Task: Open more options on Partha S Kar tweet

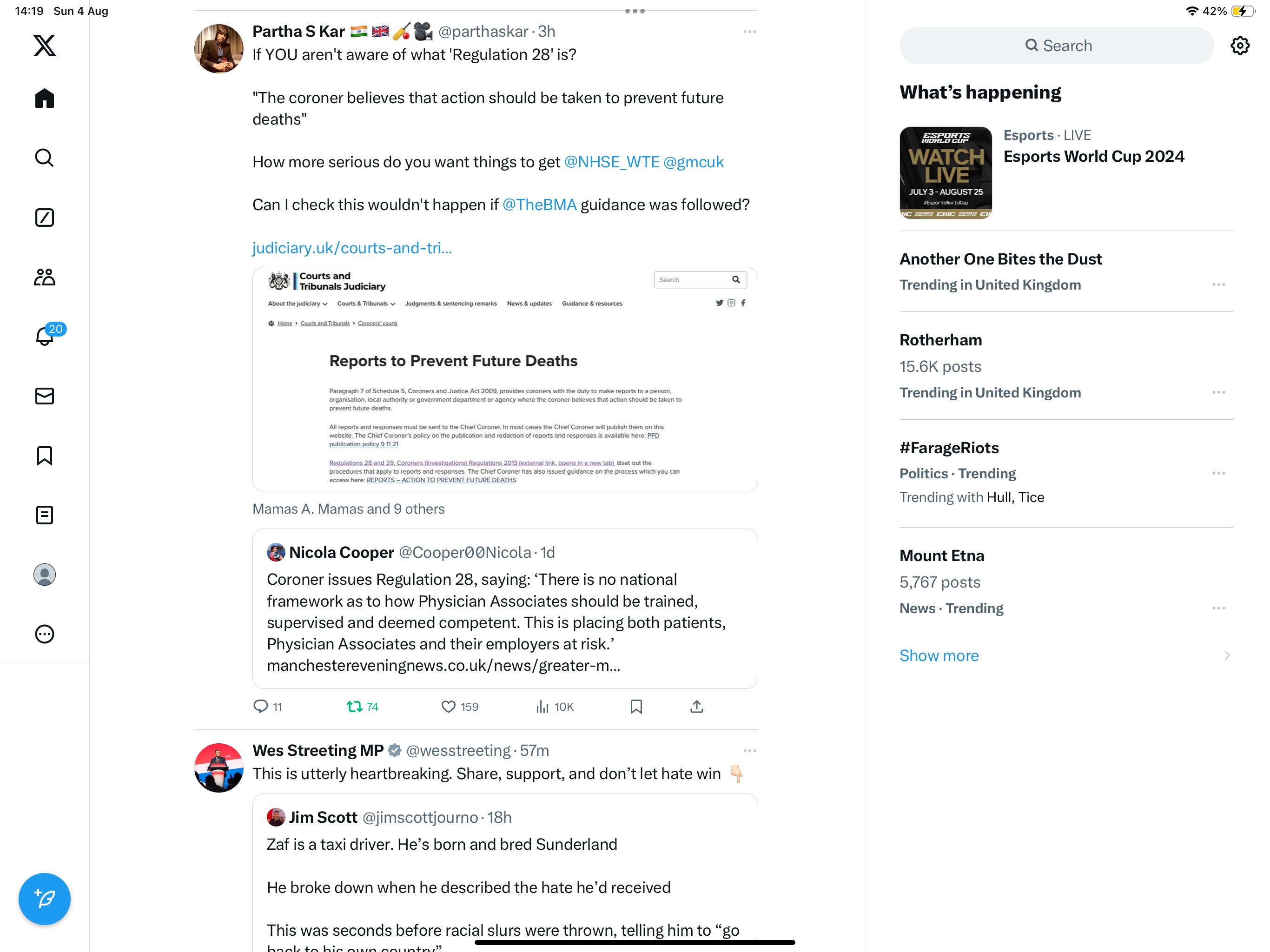Action: tap(749, 32)
